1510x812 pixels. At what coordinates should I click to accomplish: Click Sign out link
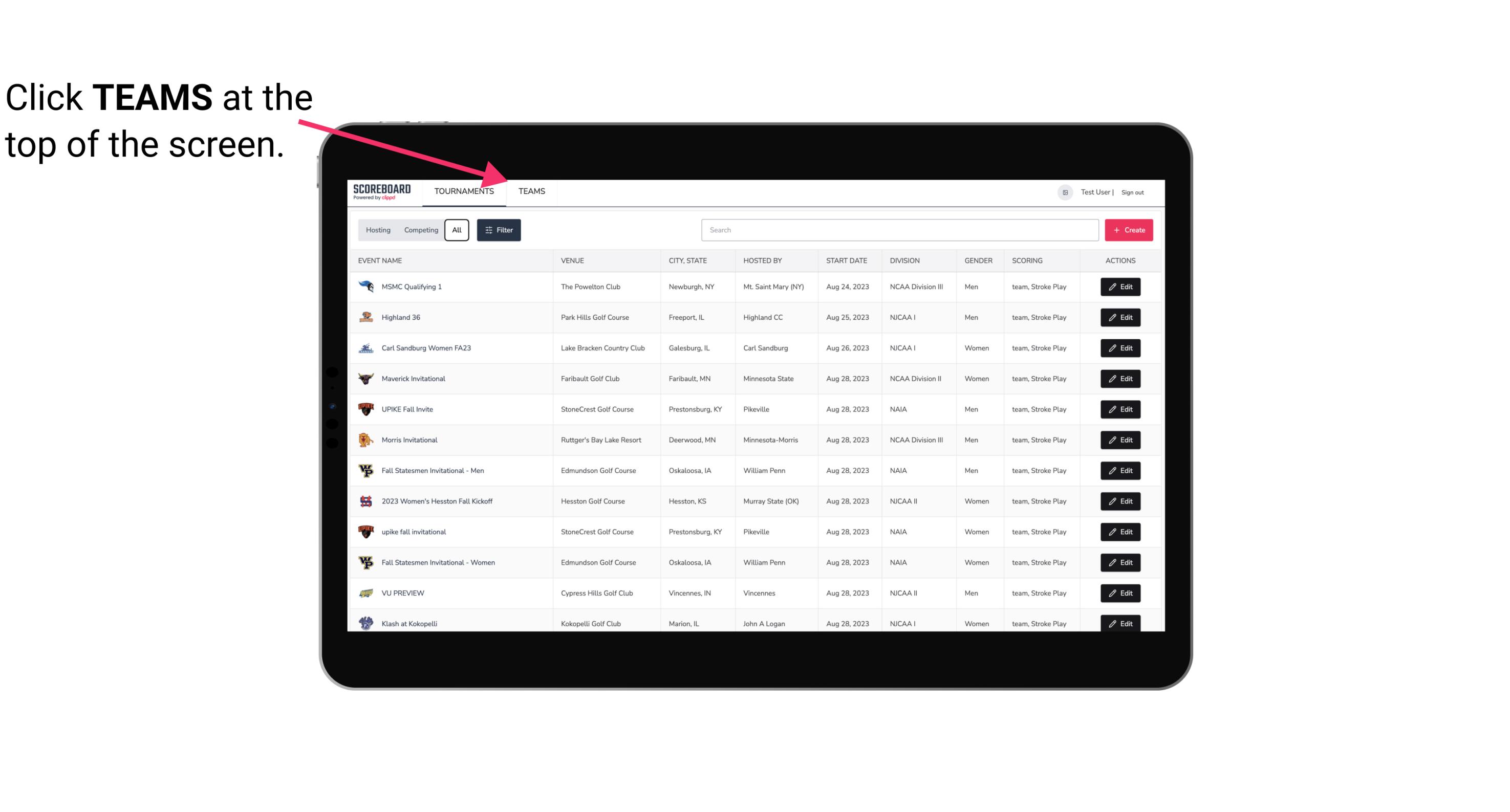(x=1133, y=192)
